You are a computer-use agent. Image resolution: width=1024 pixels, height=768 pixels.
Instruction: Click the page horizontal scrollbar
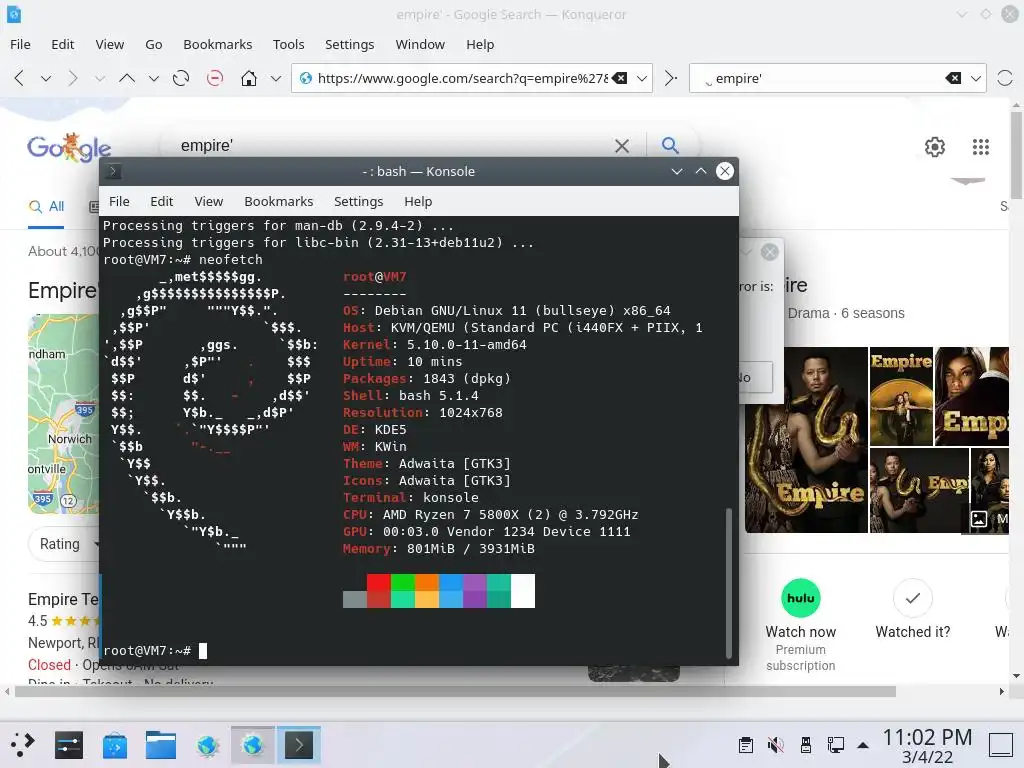pos(455,692)
